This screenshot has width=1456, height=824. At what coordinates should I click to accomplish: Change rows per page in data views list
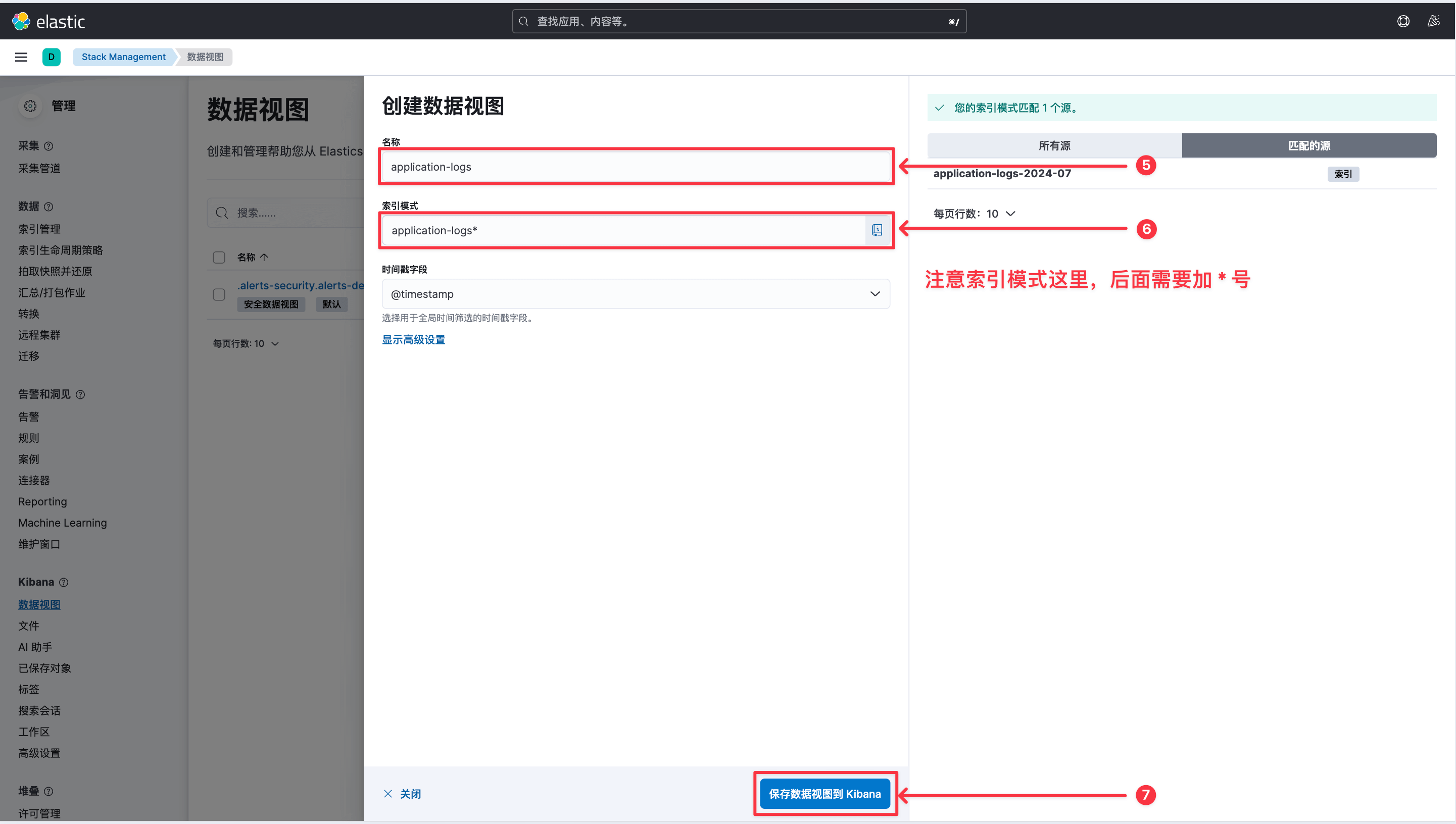coord(246,343)
